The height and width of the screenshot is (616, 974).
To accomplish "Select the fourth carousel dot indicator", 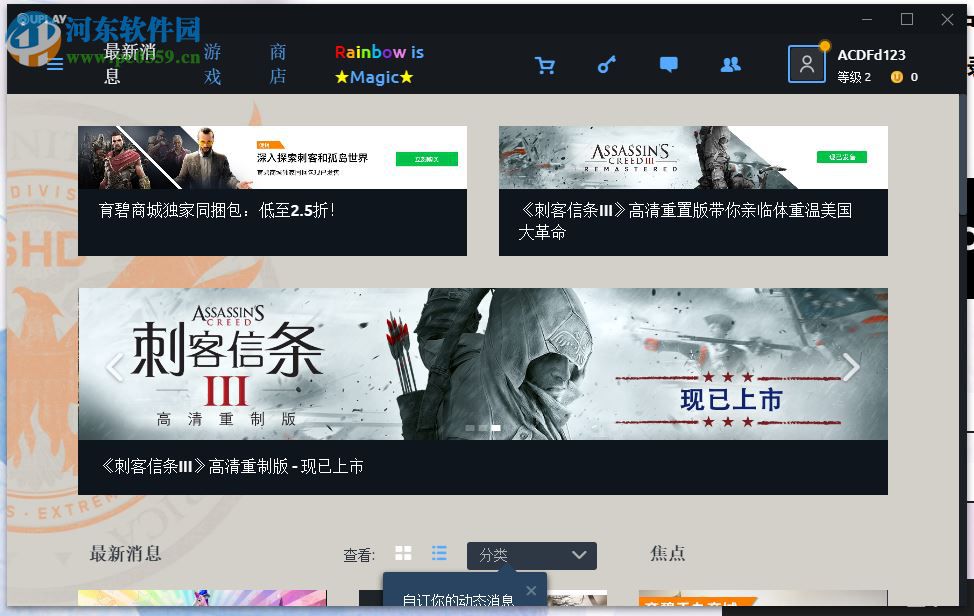I will click(x=496, y=427).
